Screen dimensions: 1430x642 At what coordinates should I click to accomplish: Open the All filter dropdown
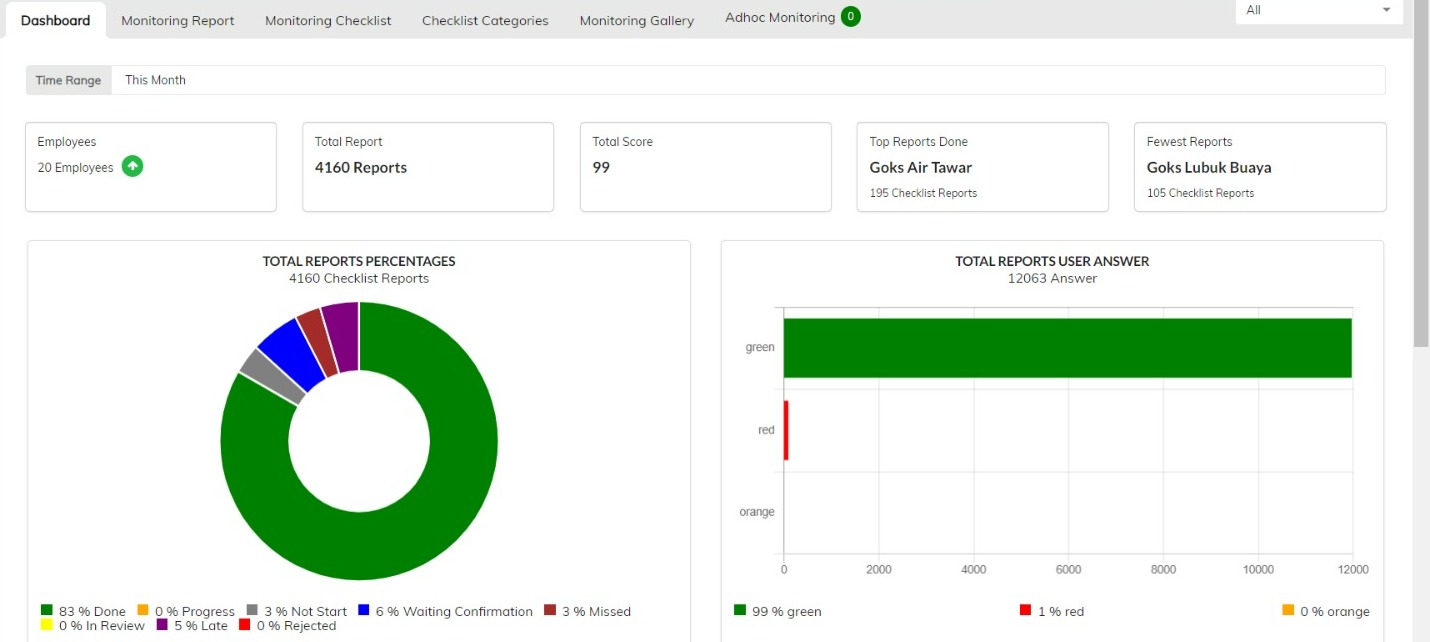tap(1318, 10)
